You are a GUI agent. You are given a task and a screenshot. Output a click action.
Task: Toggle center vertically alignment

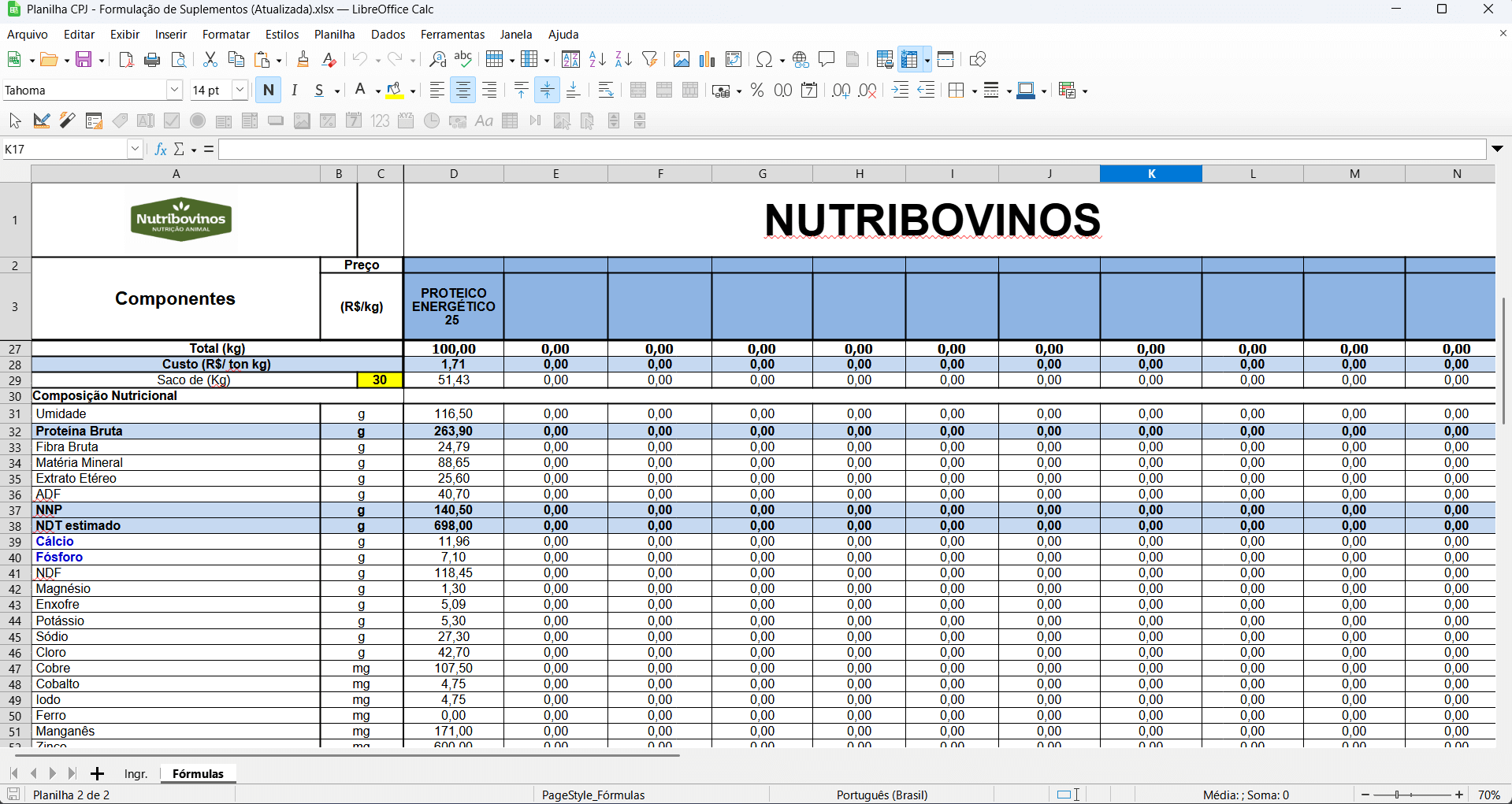(x=547, y=91)
